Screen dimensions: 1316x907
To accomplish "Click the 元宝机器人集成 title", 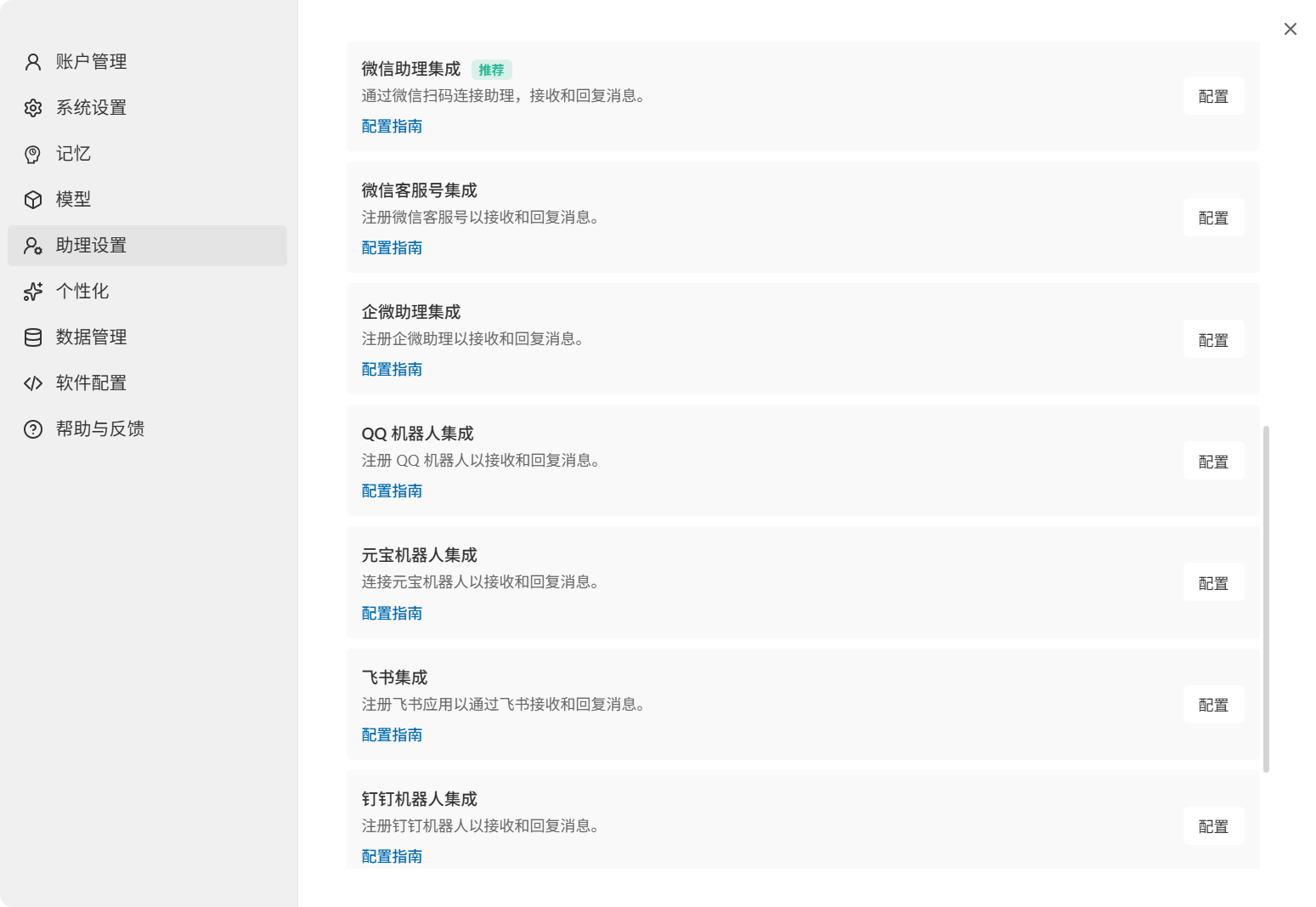I will [420, 555].
